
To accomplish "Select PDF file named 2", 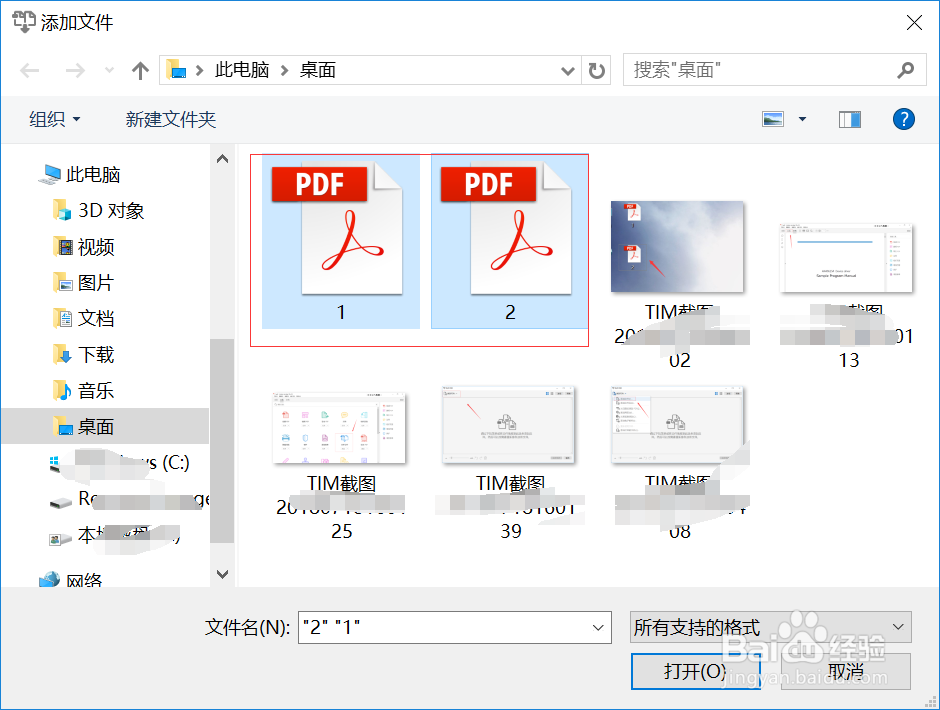I will tap(510, 242).
